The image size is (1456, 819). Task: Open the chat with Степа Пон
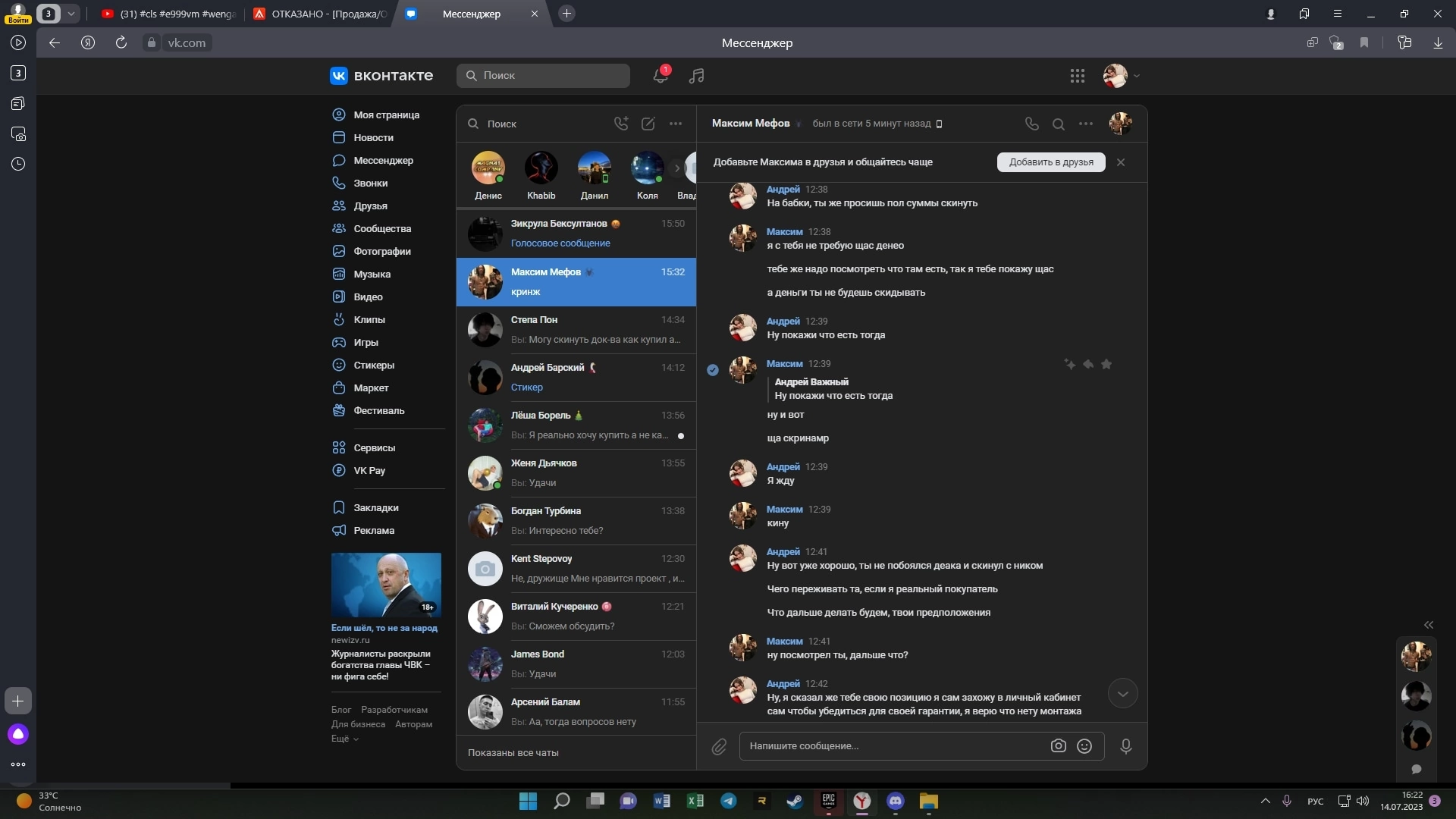(576, 330)
